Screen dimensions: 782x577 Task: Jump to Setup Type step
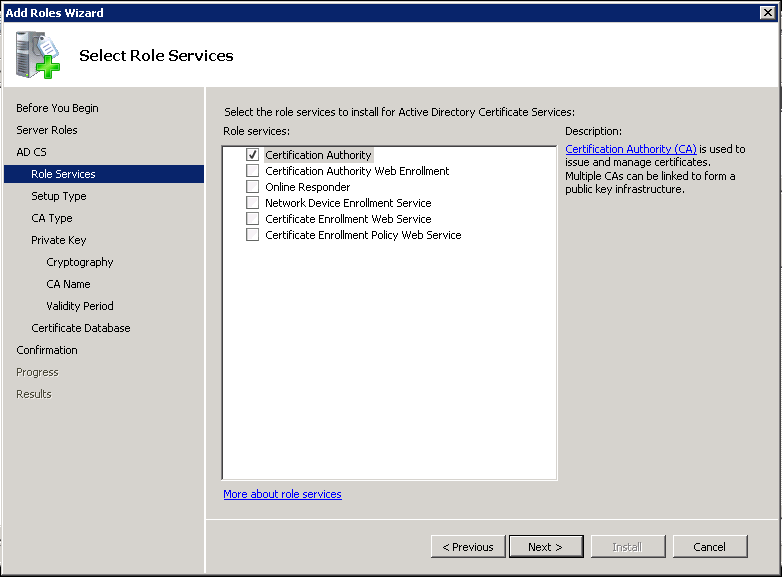[59, 196]
